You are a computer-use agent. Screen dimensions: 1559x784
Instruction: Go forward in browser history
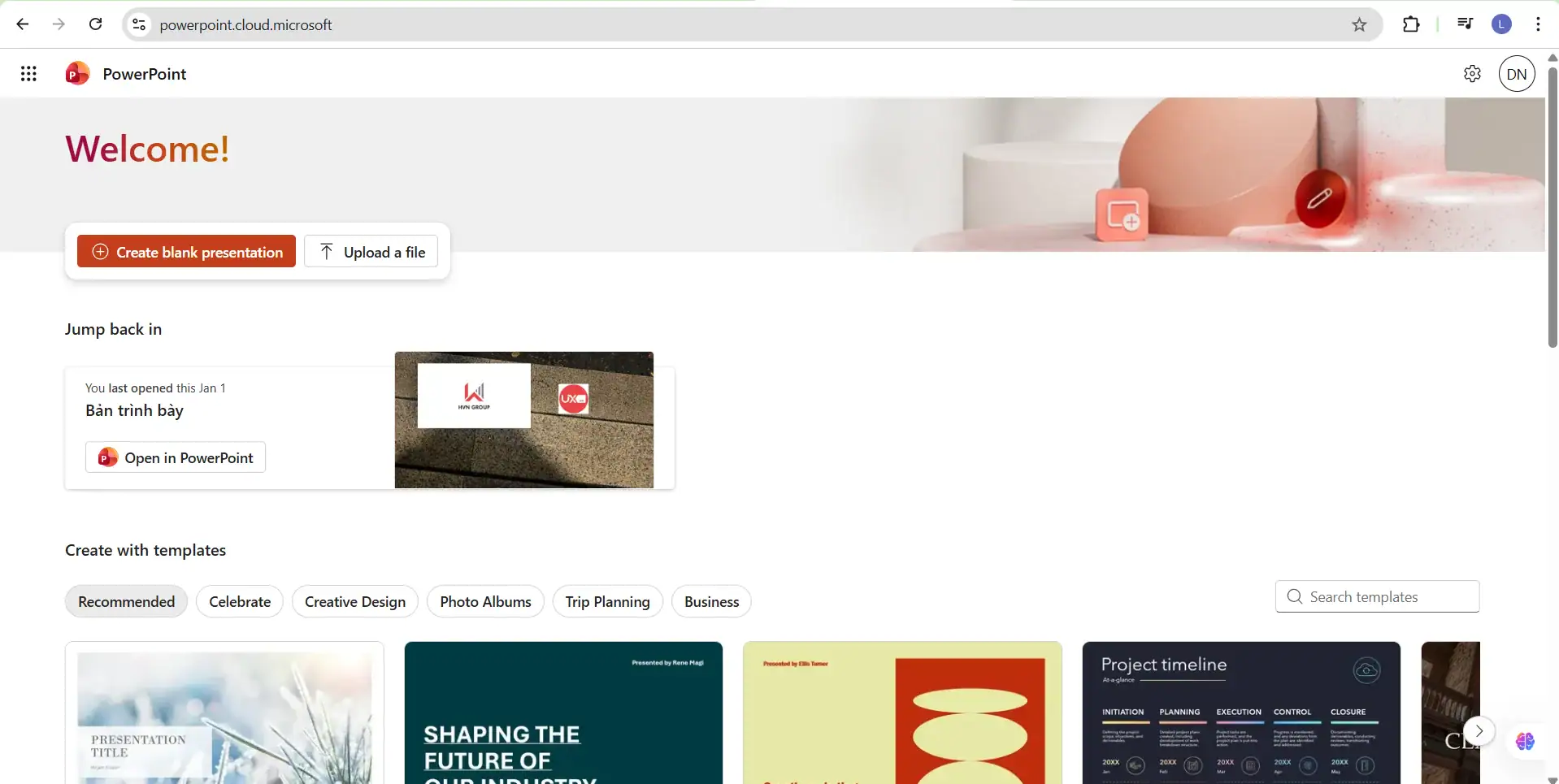59,24
